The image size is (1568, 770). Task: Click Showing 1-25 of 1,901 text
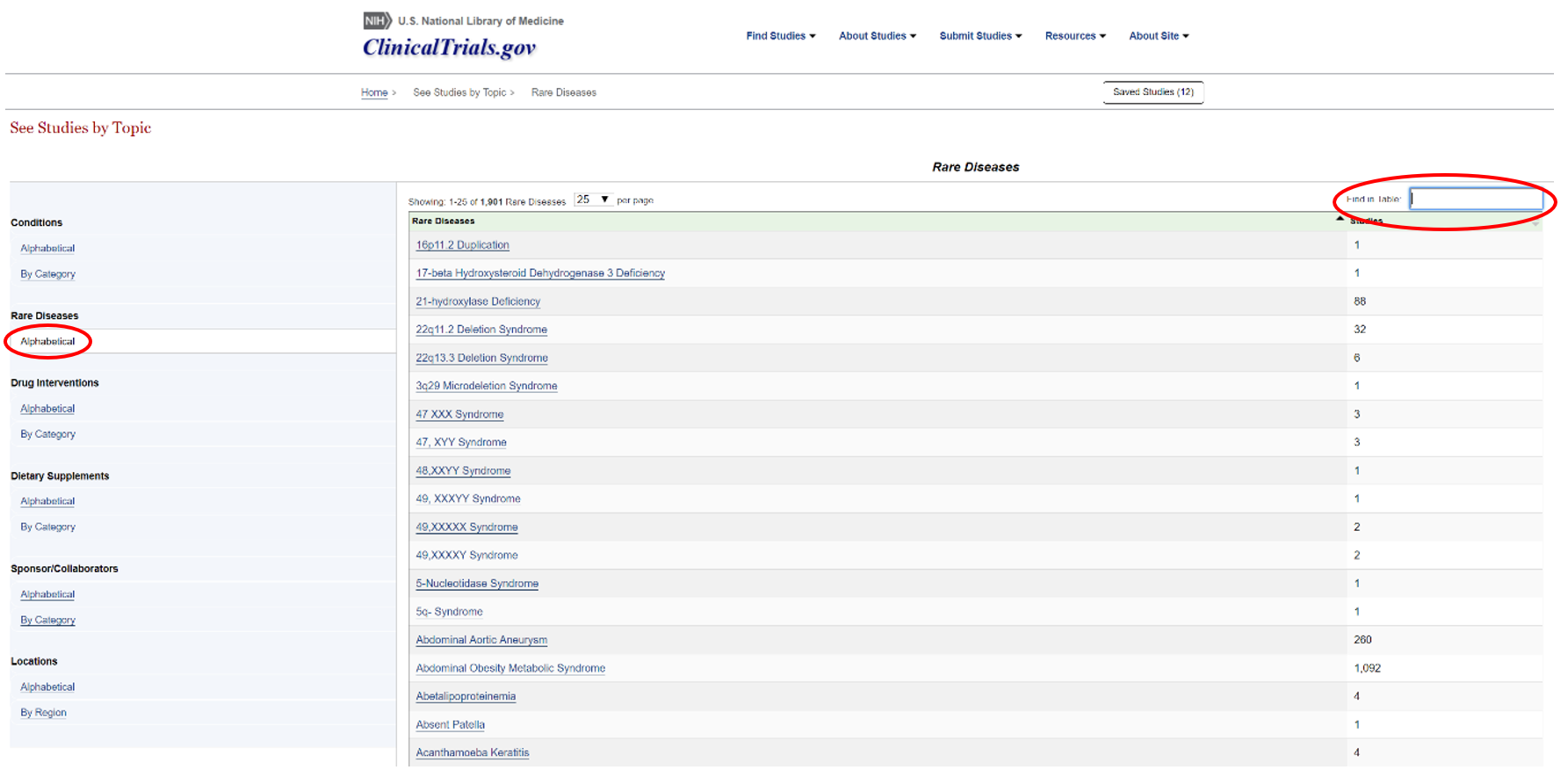coord(487,201)
